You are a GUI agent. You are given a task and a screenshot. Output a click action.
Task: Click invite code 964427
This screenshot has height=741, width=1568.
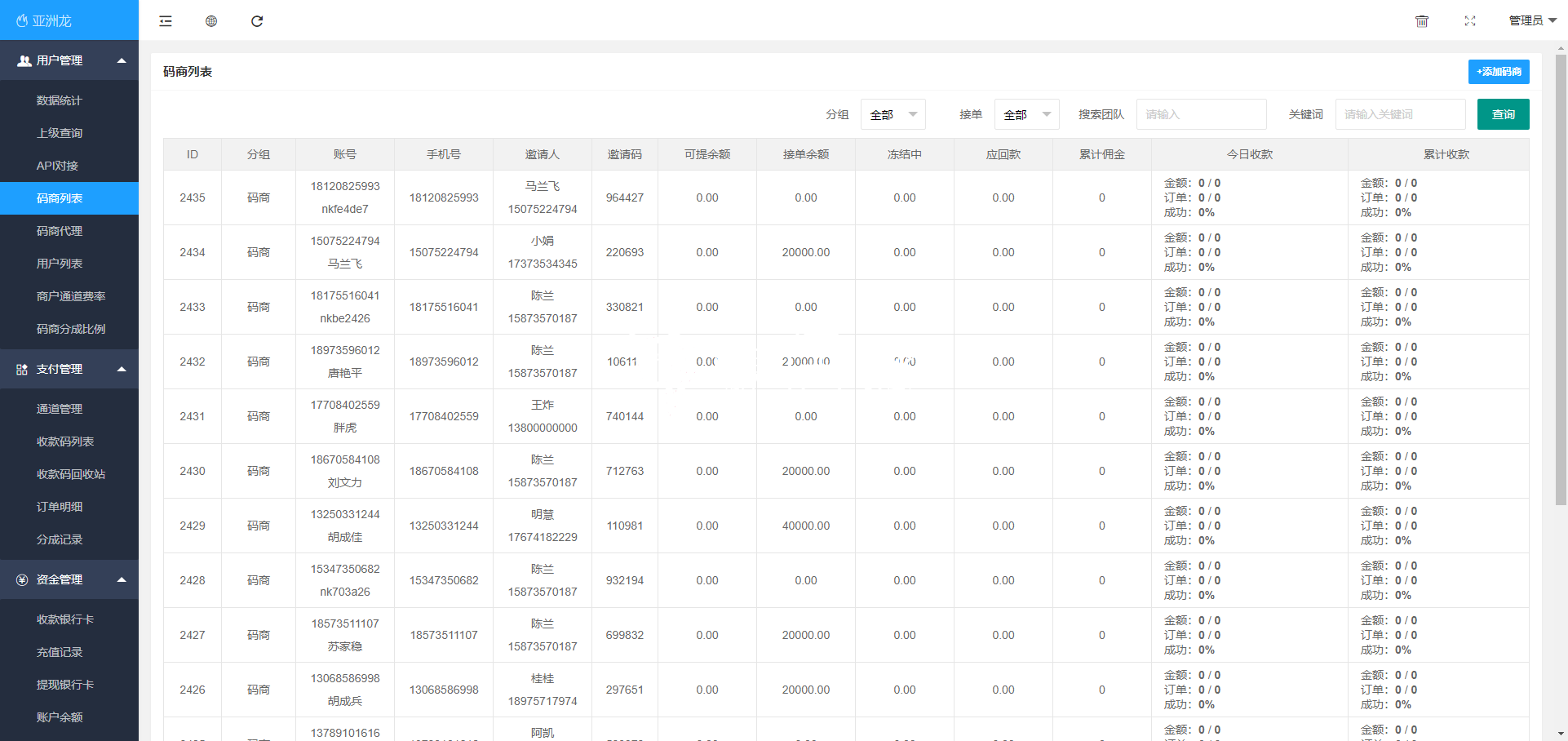pos(625,197)
